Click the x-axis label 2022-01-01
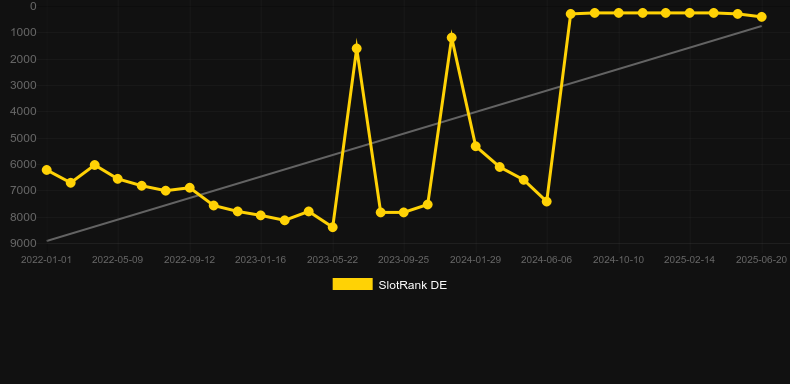Viewport: 790px width, 384px height. pyautogui.click(x=46, y=260)
